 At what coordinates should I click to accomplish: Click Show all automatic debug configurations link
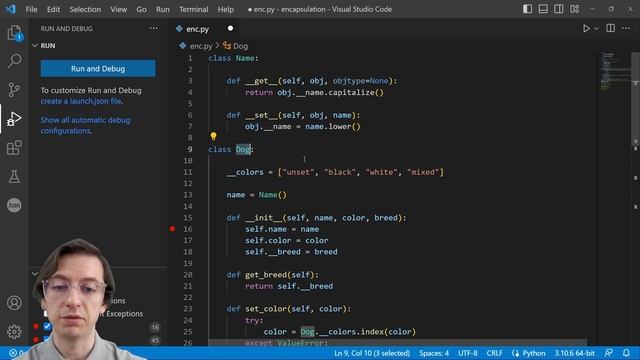(x=85, y=125)
